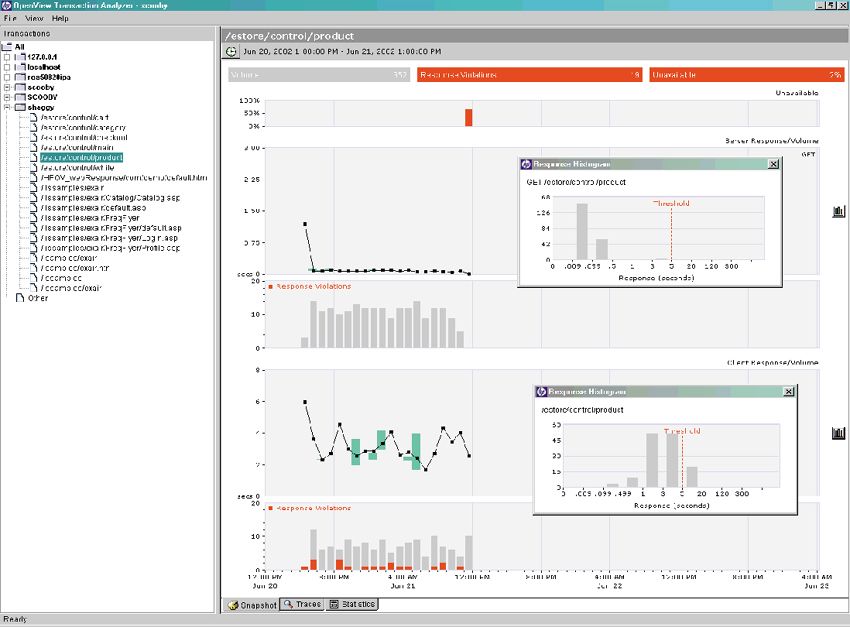The width and height of the screenshot is (850, 627).
Task: Switch to the Traces tab
Action: pos(302,604)
